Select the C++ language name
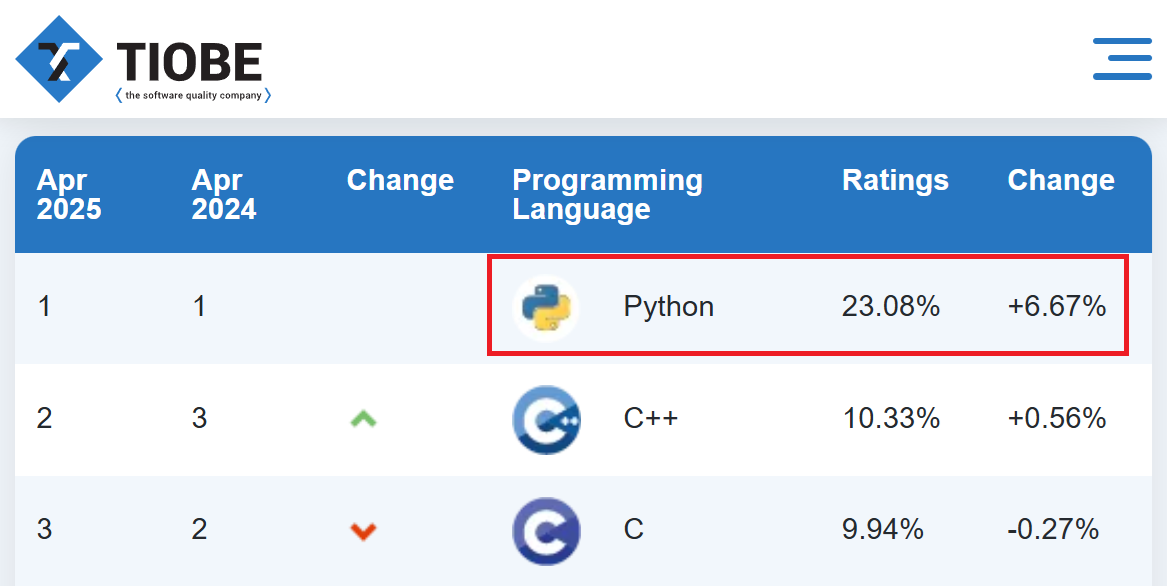1167x586 pixels. pos(650,418)
